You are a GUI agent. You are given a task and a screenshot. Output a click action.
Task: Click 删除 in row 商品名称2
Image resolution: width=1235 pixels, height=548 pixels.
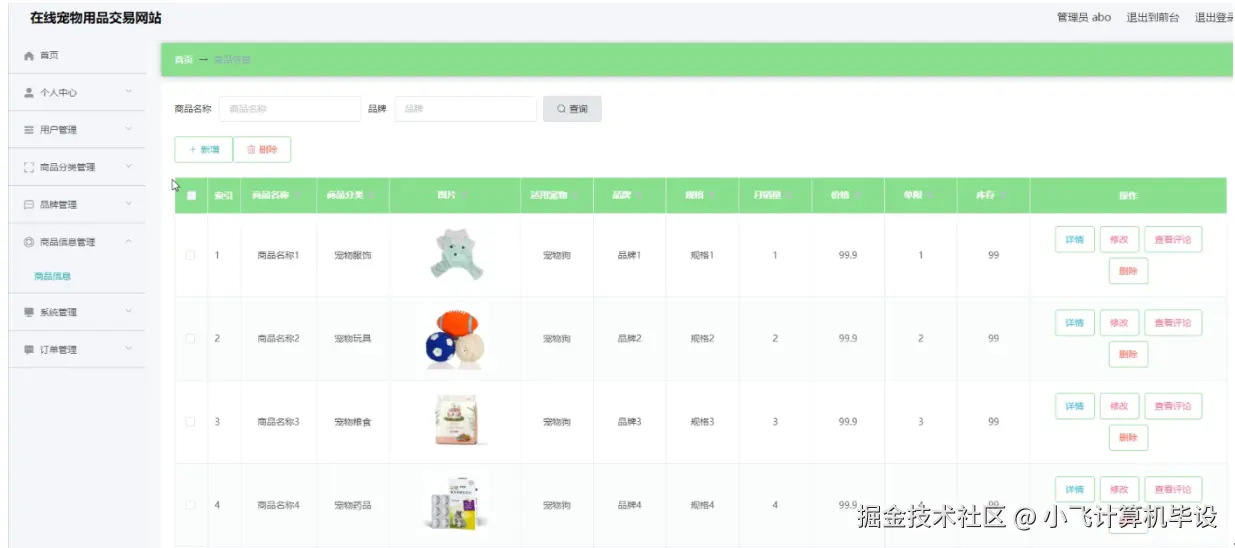pyautogui.click(x=1128, y=354)
